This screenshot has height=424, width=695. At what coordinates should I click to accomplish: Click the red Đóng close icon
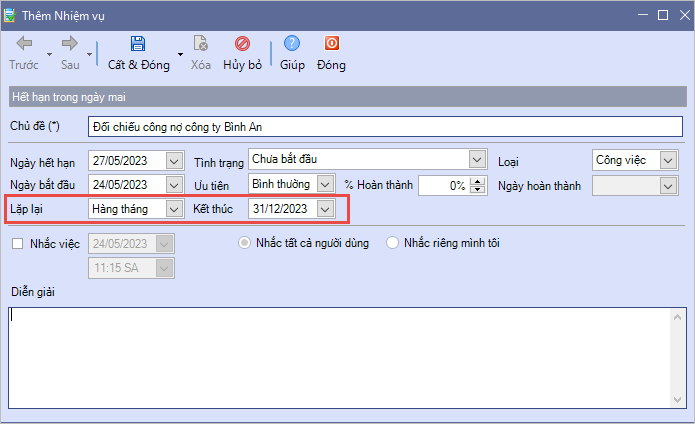pos(331,44)
